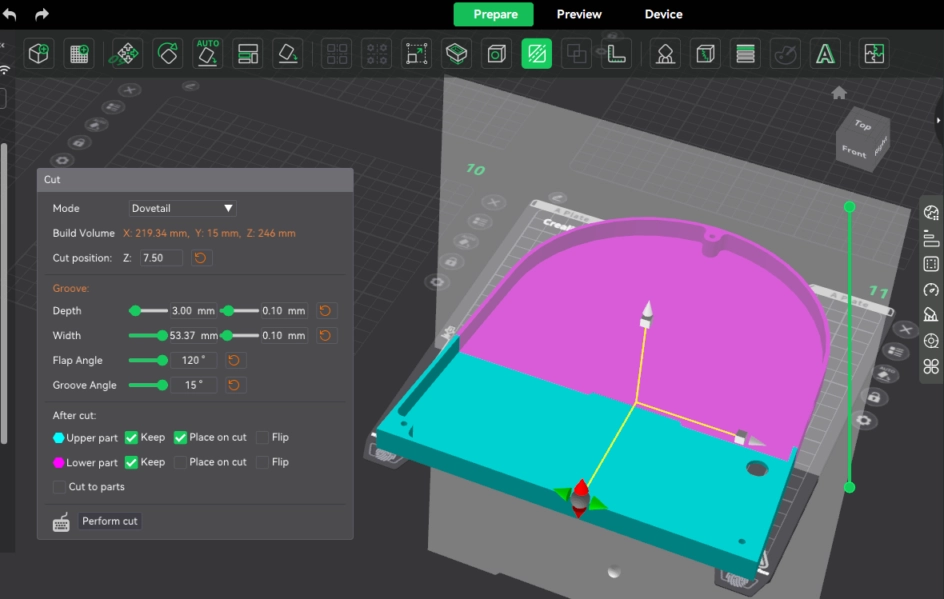This screenshot has width=944, height=599.
Task: Enable Place on cut for Lower part
Action: pyautogui.click(x=180, y=462)
